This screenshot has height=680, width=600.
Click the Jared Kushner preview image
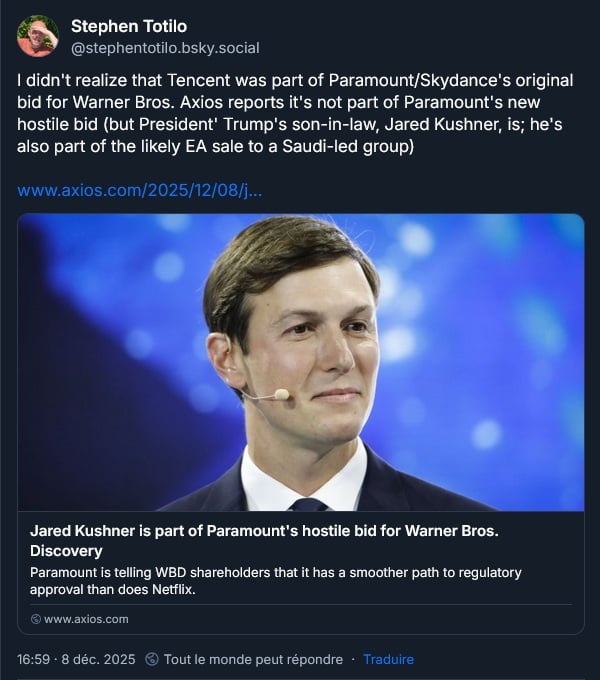(300, 362)
